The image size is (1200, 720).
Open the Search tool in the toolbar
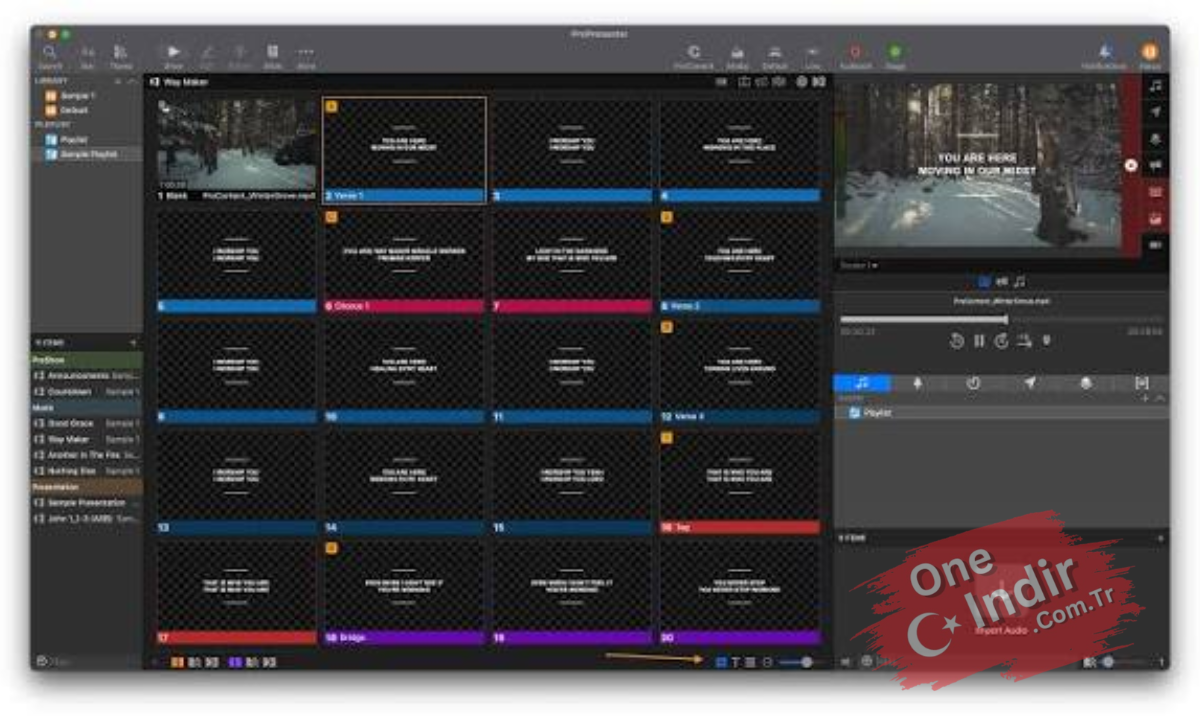tap(50, 56)
